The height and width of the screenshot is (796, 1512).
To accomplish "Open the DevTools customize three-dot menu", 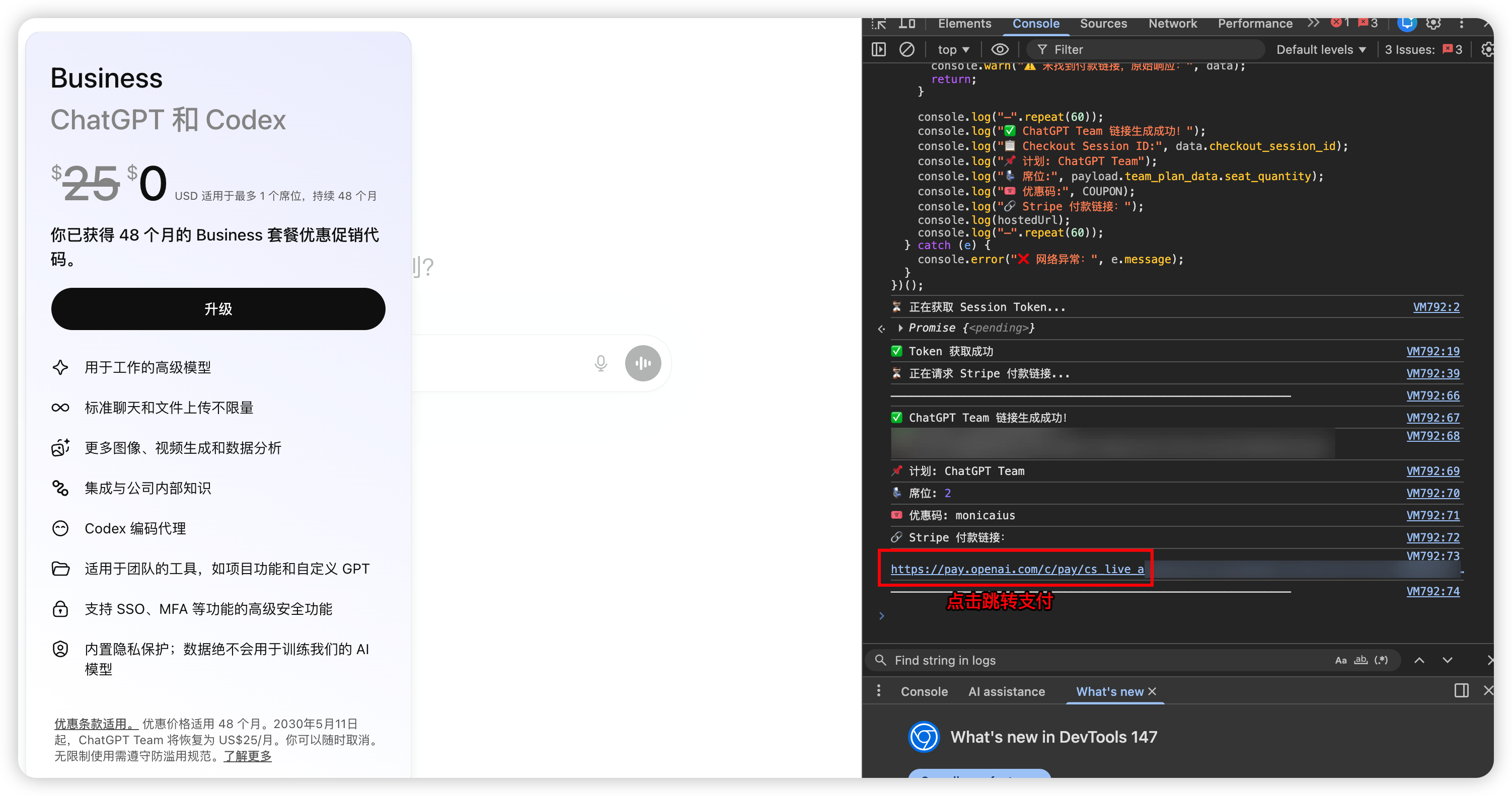I will [1462, 24].
